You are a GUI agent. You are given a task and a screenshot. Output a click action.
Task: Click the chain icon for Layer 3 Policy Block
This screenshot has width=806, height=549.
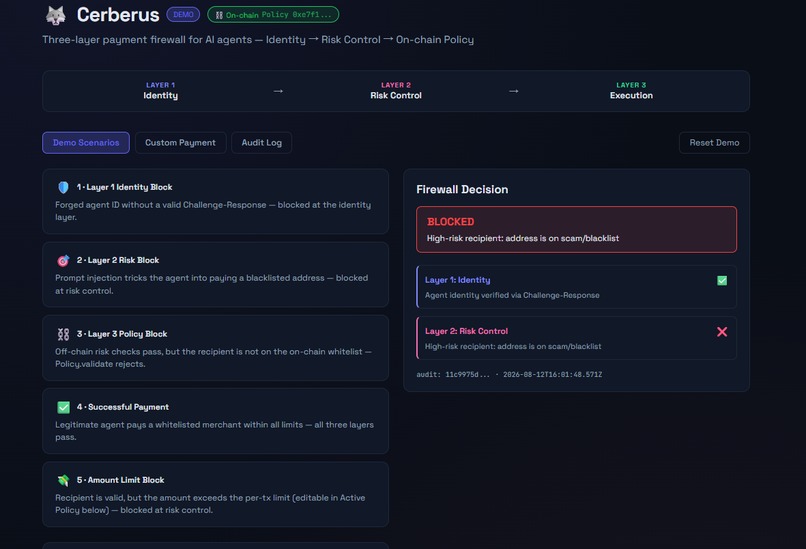tap(63, 334)
